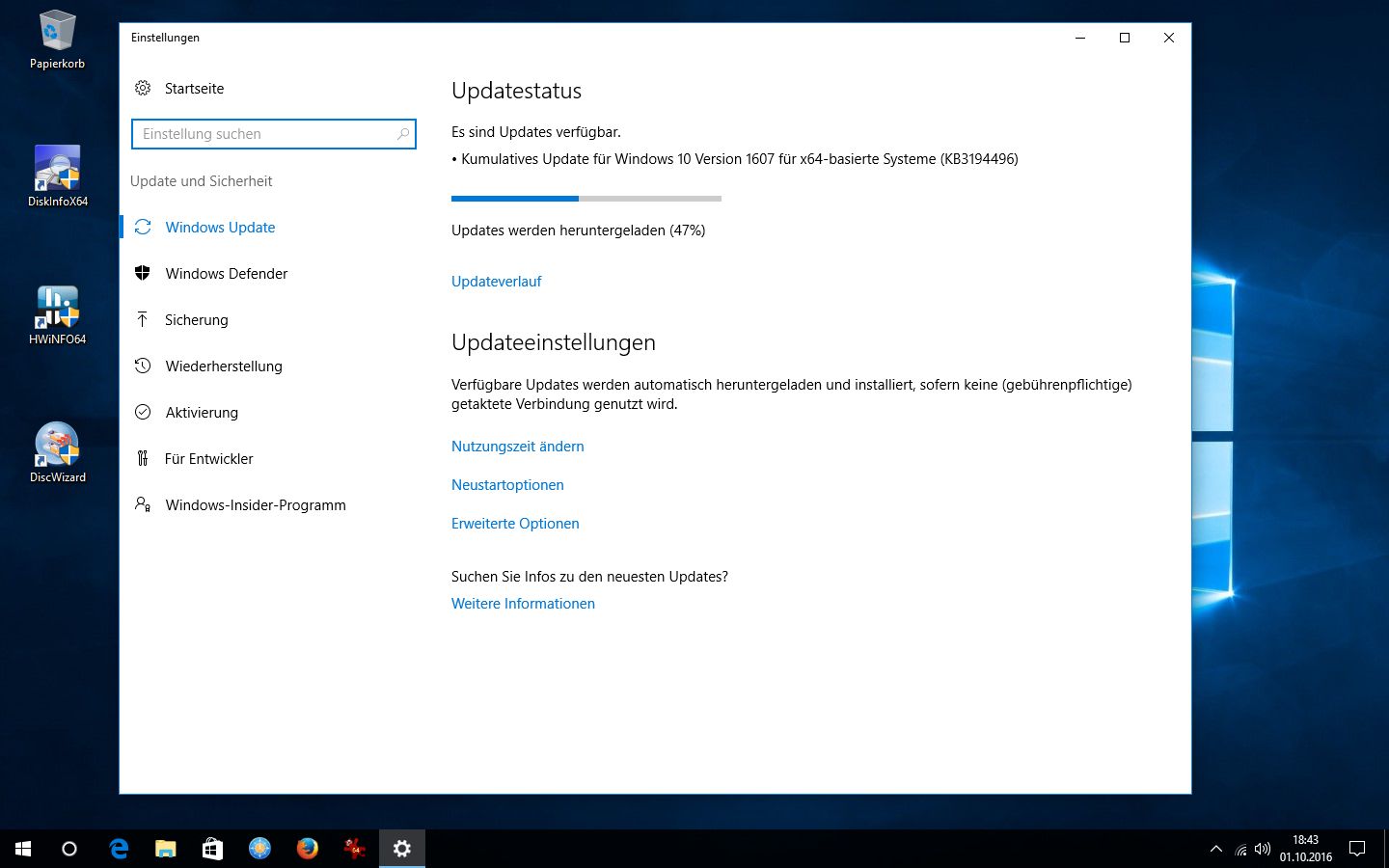
Task: Click the Windows Update sync arrows icon
Action: pos(143,227)
